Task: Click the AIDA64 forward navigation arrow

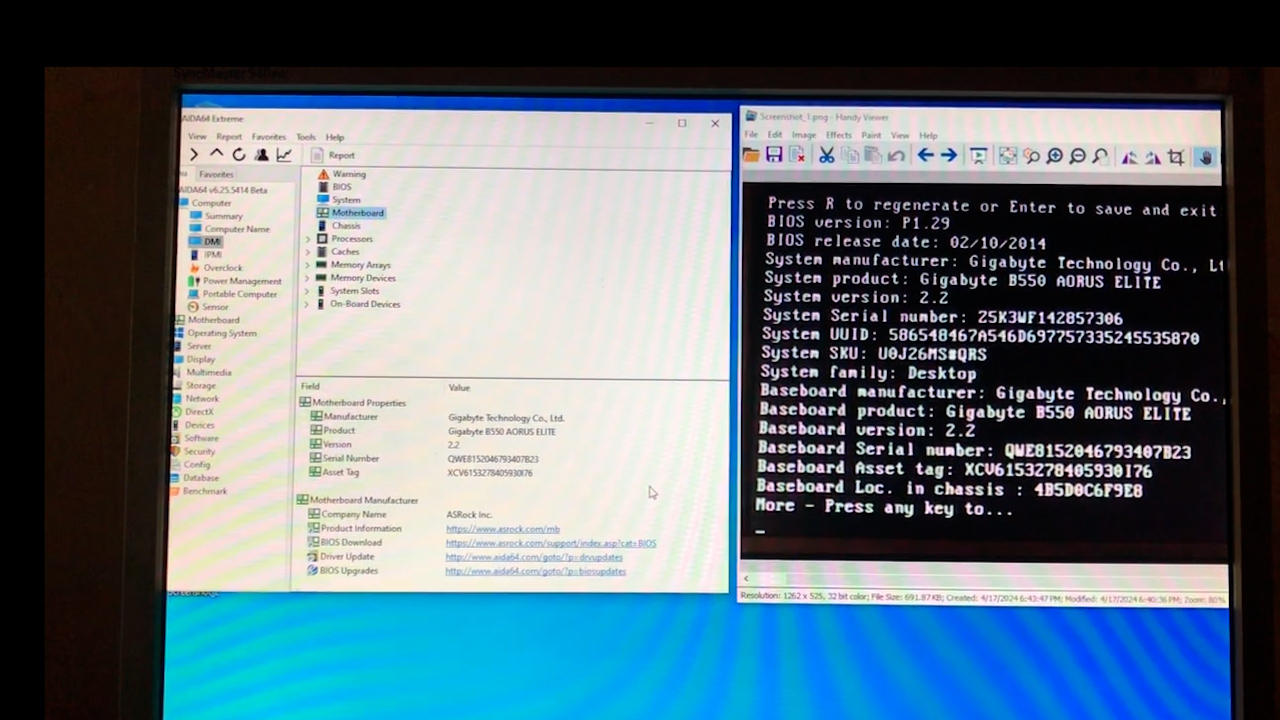Action: pyautogui.click(x=194, y=155)
